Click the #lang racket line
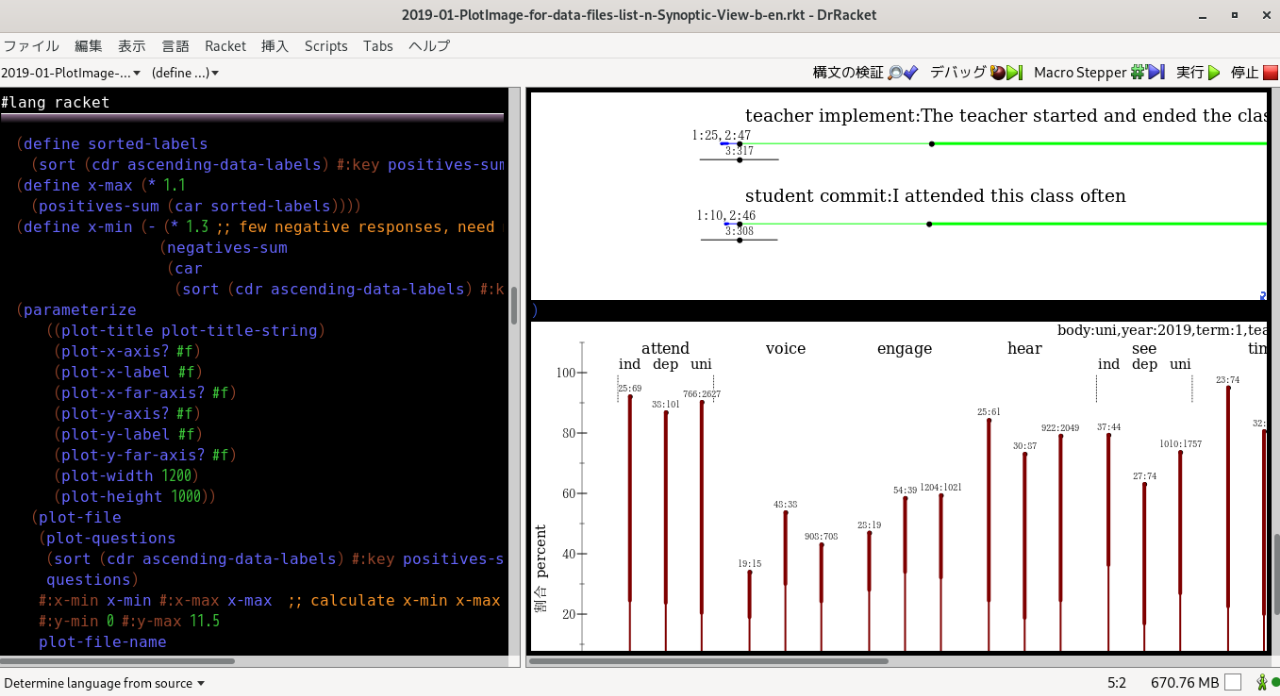 [56, 102]
